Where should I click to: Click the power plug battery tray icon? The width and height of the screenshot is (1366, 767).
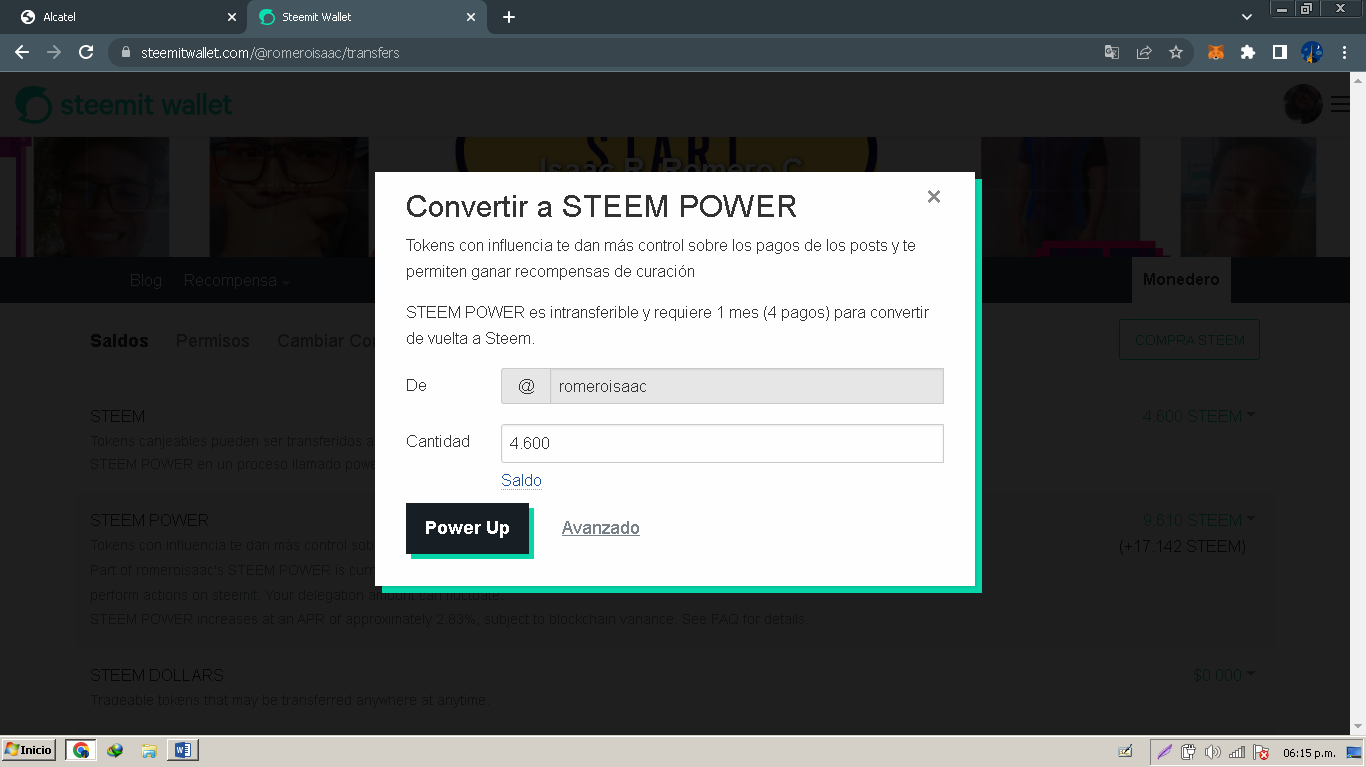[x=1189, y=752]
